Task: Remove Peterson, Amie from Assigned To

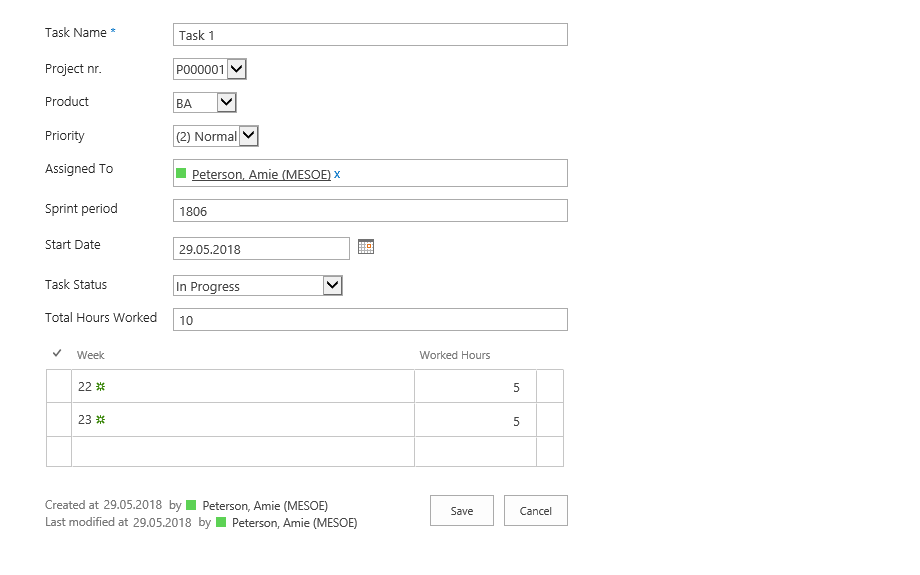Action: coord(337,175)
